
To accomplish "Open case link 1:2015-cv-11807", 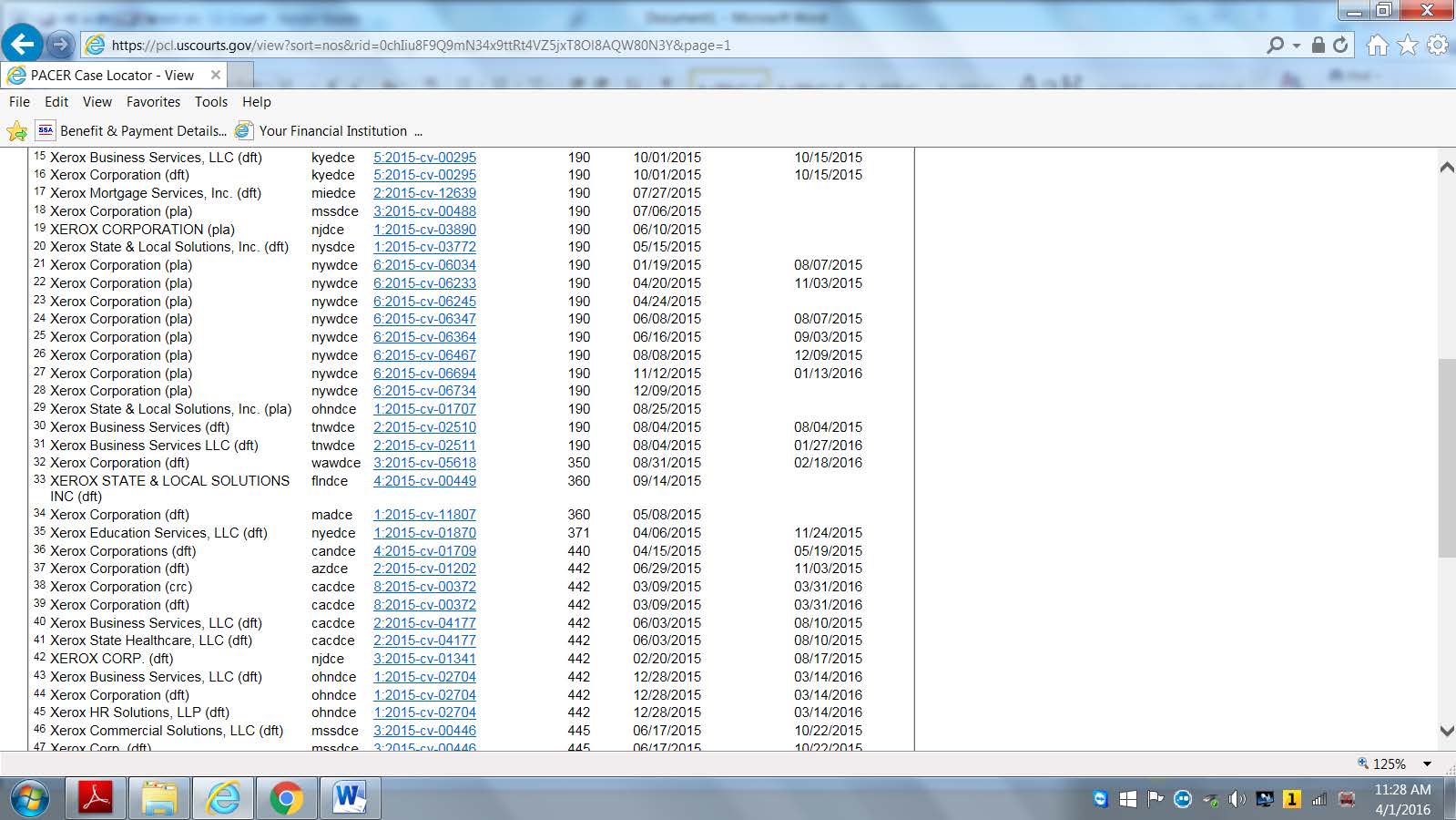I will [x=424, y=515].
